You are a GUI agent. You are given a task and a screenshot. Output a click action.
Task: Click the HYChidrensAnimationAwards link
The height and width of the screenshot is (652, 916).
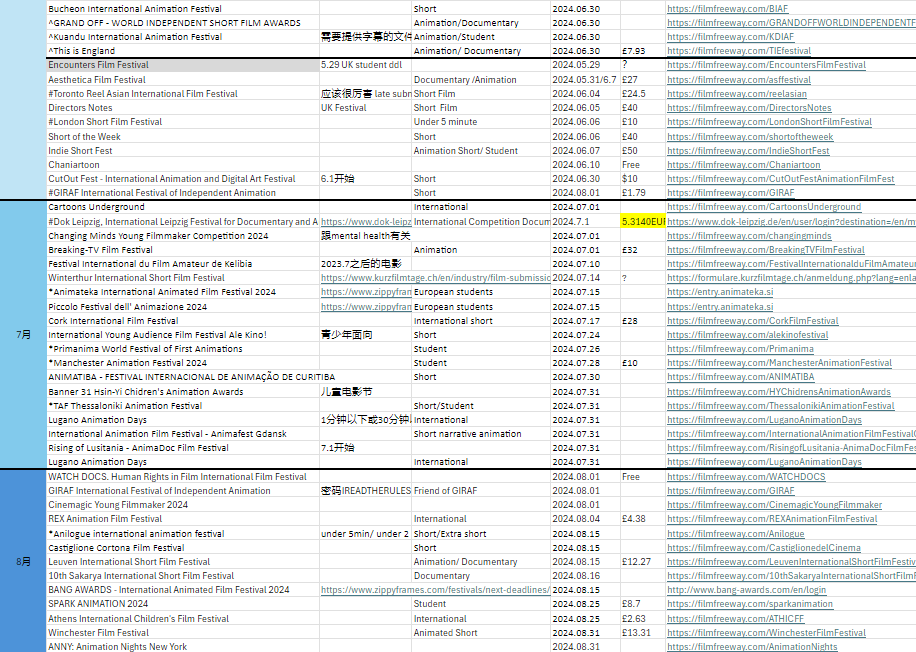[779, 392]
